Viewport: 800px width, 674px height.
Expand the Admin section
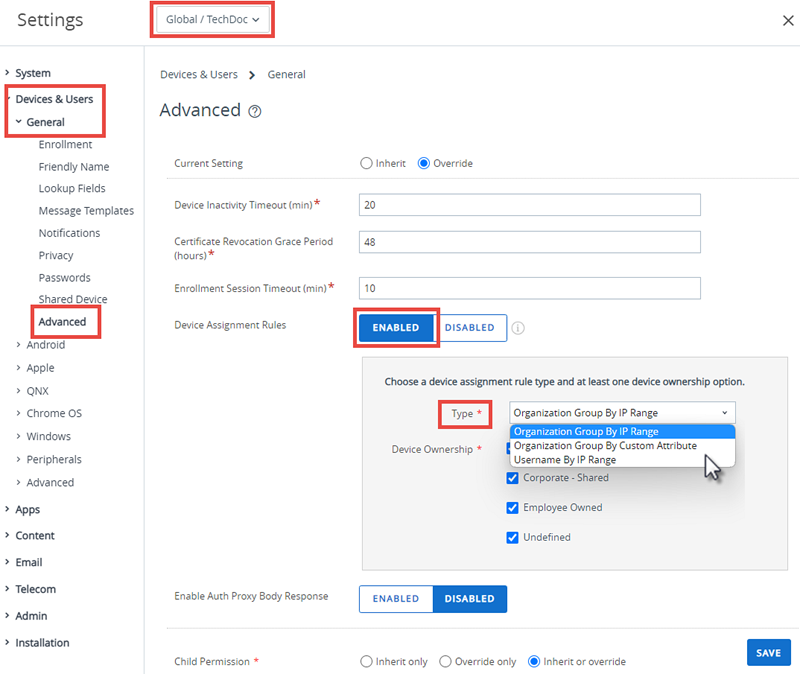(8, 616)
